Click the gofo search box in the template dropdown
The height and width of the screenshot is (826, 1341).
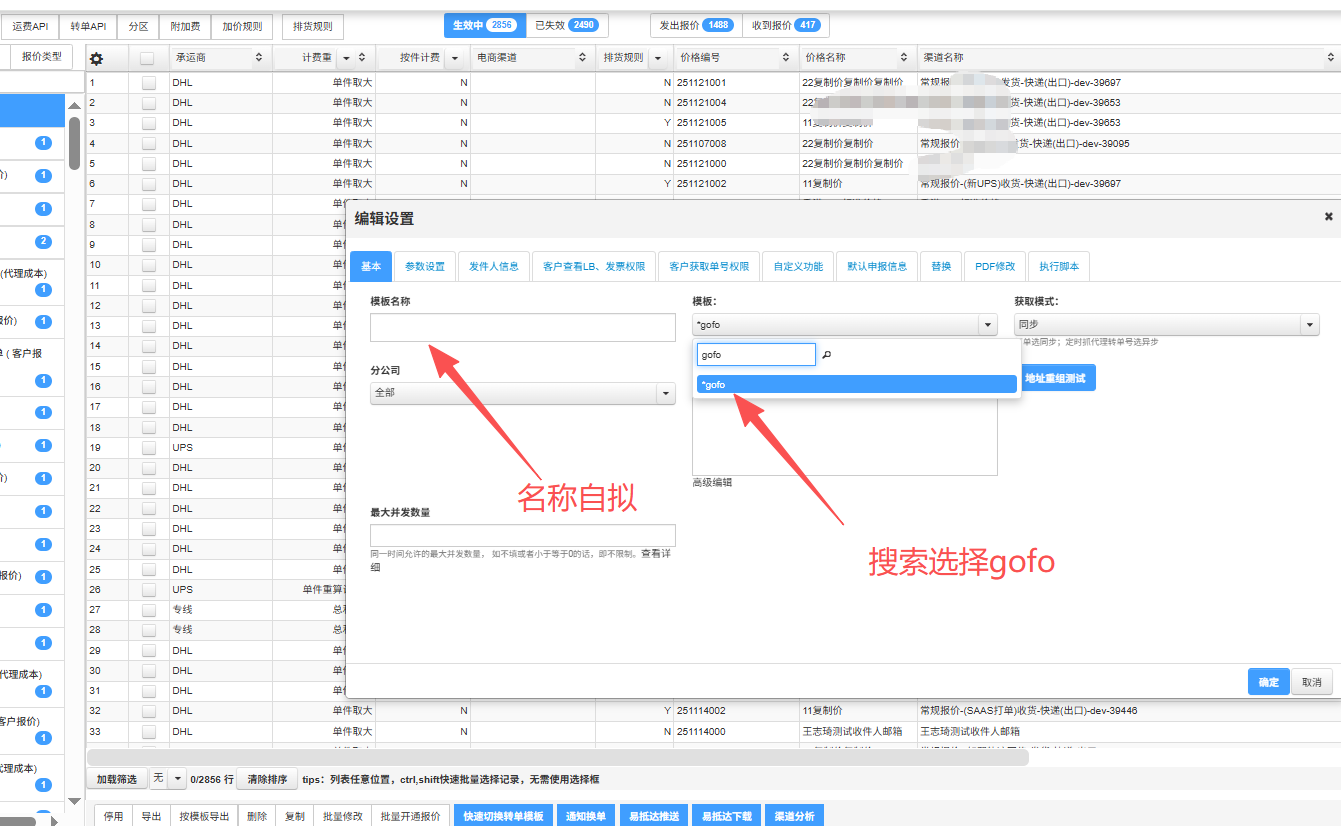click(x=756, y=355)
